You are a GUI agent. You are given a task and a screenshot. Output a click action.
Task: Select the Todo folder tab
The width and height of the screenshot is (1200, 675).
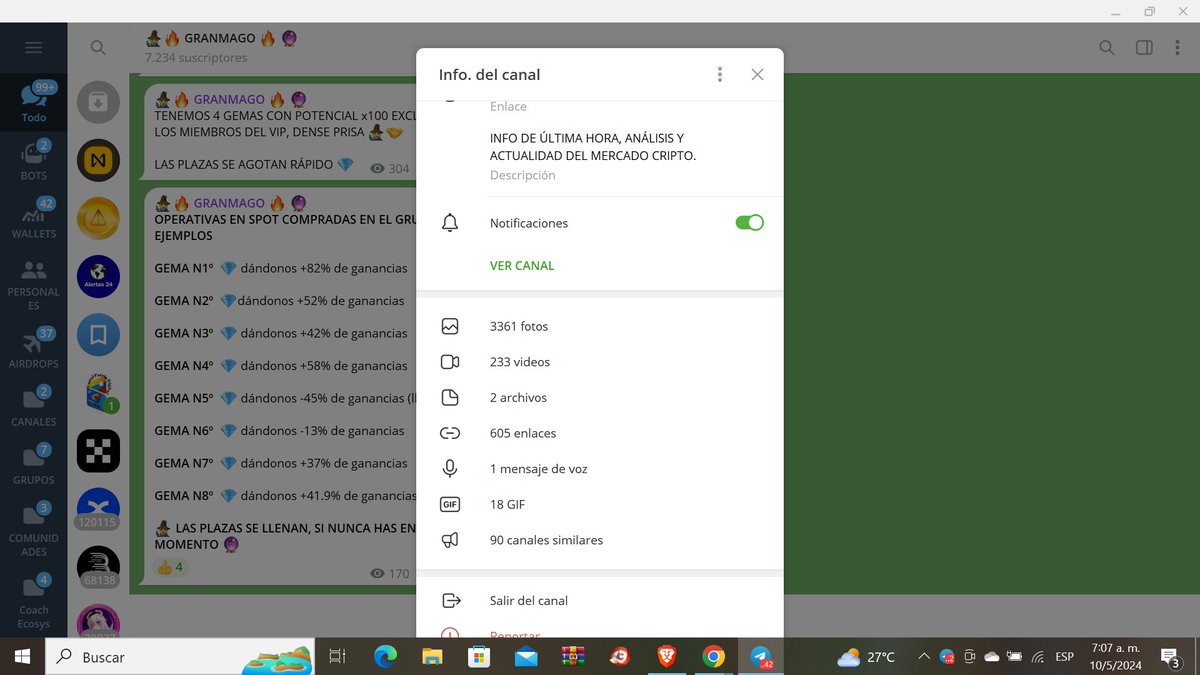(x=33, y=102)
